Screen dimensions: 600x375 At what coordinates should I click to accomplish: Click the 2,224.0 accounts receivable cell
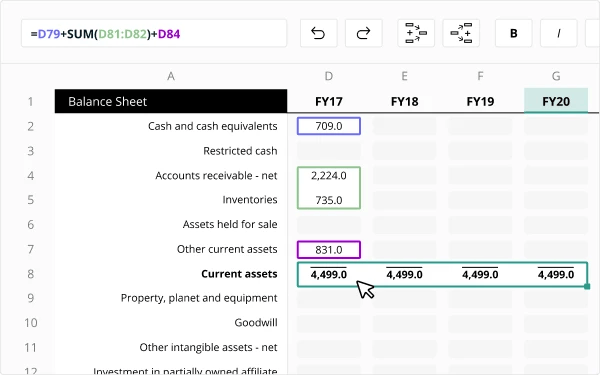329,176
